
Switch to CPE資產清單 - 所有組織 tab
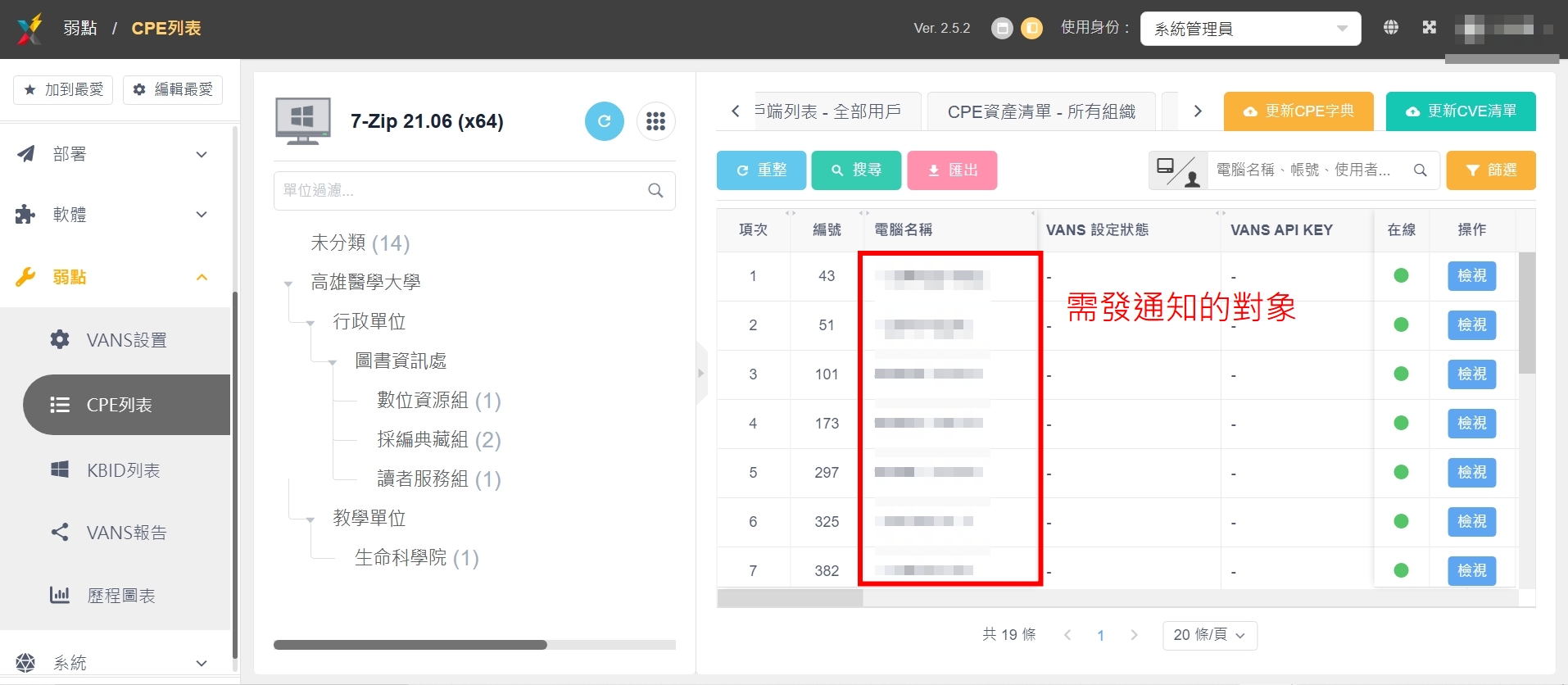pos(1041,111)
